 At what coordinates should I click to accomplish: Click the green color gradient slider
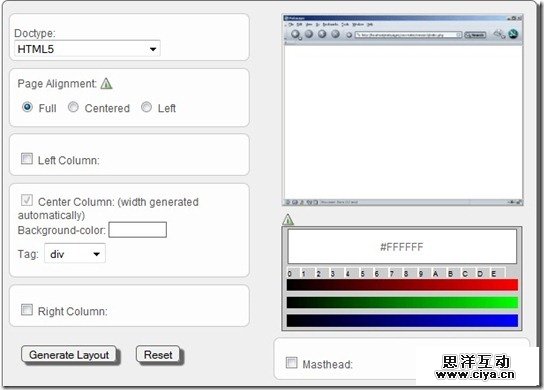(x=402, y=302)
